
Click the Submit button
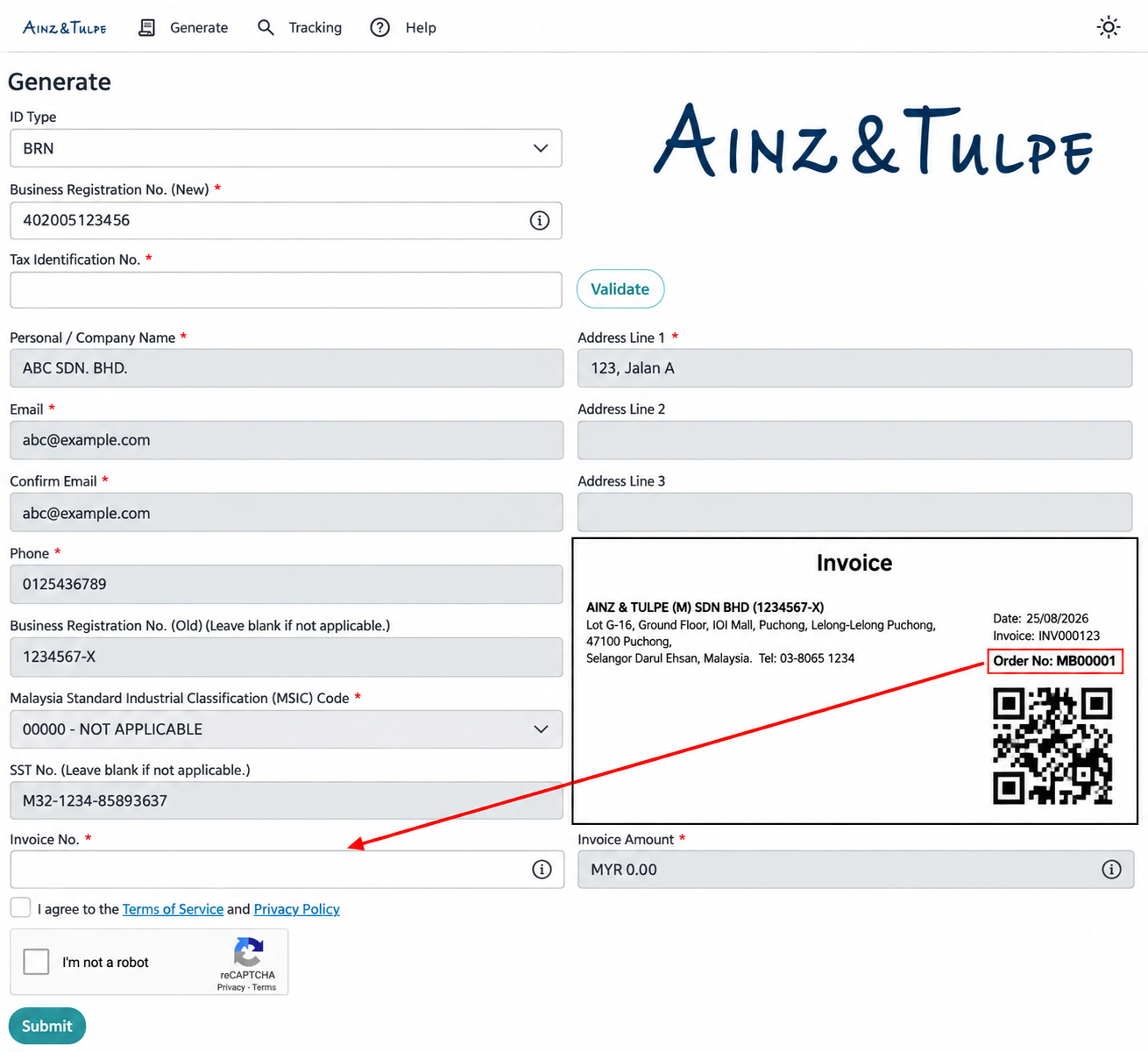(x=47, y=1026)
